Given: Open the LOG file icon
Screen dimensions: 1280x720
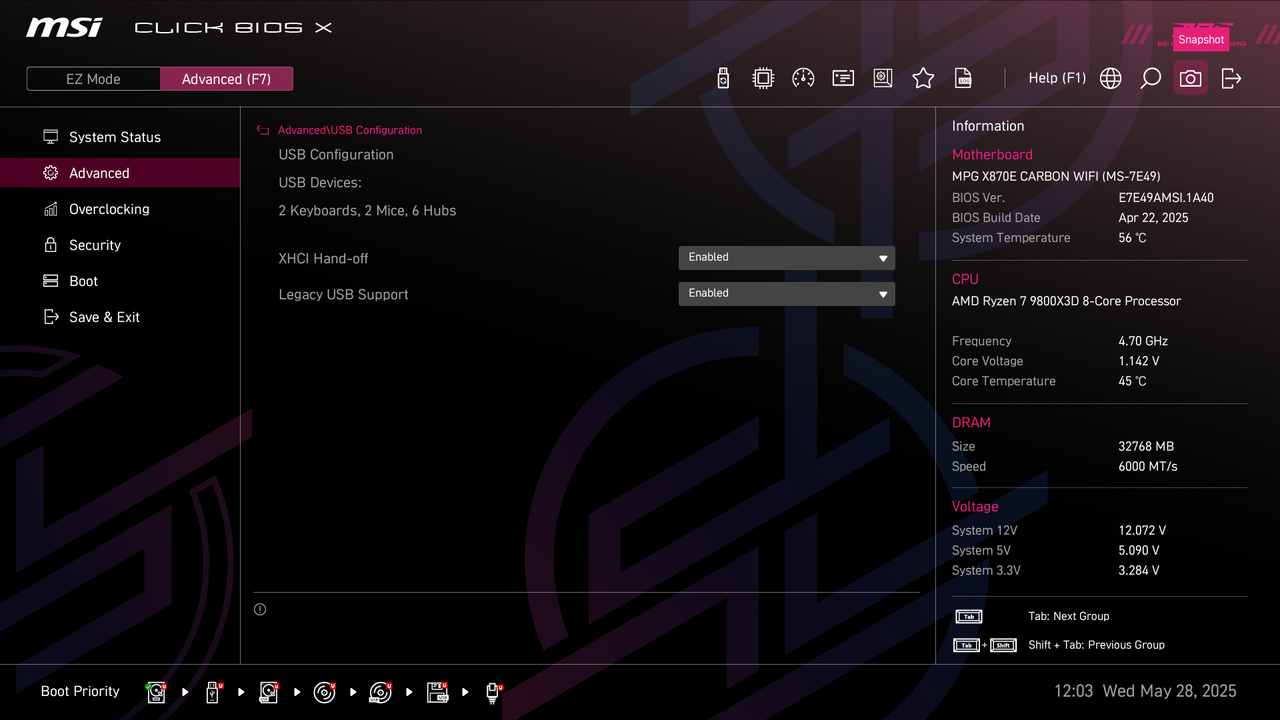Looking at the screenshot, I should pyautogui.click(x=963, y=78).
